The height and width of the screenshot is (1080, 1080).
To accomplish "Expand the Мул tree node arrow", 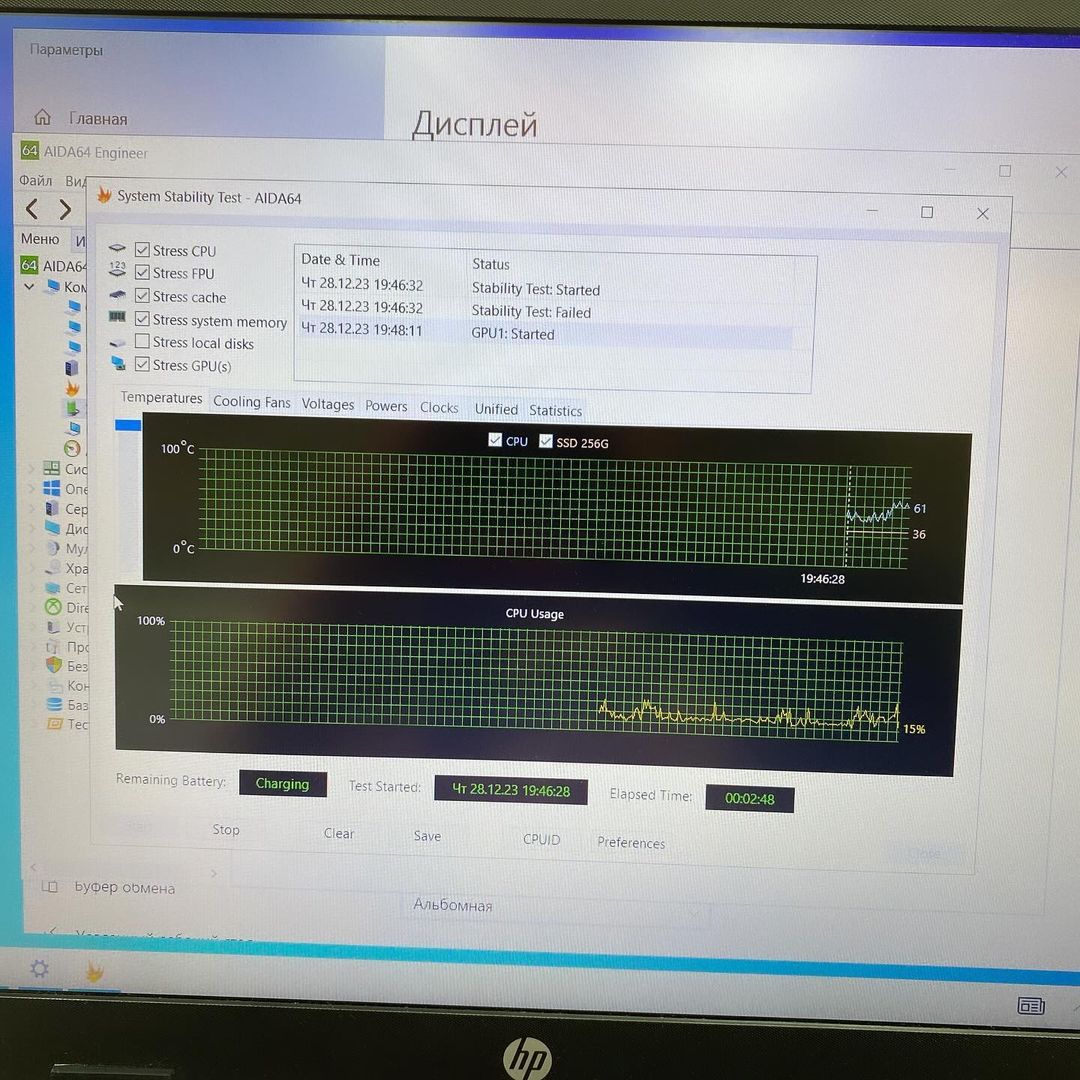I will click(x=32, y=548).
